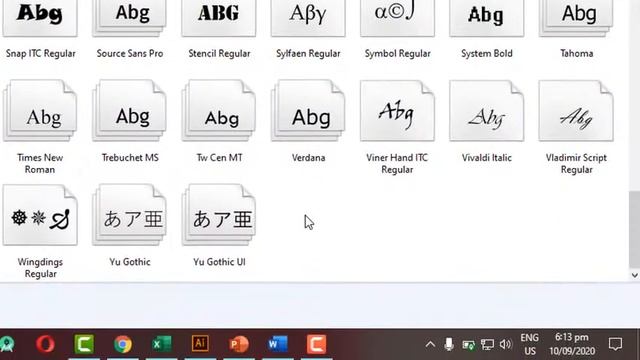Open the network status tray icon
The height and width of the screenshot is (360, 640).
487,345
